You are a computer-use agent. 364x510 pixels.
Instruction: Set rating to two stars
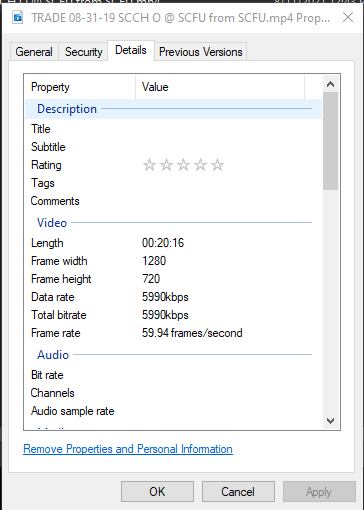pos(166,165)
